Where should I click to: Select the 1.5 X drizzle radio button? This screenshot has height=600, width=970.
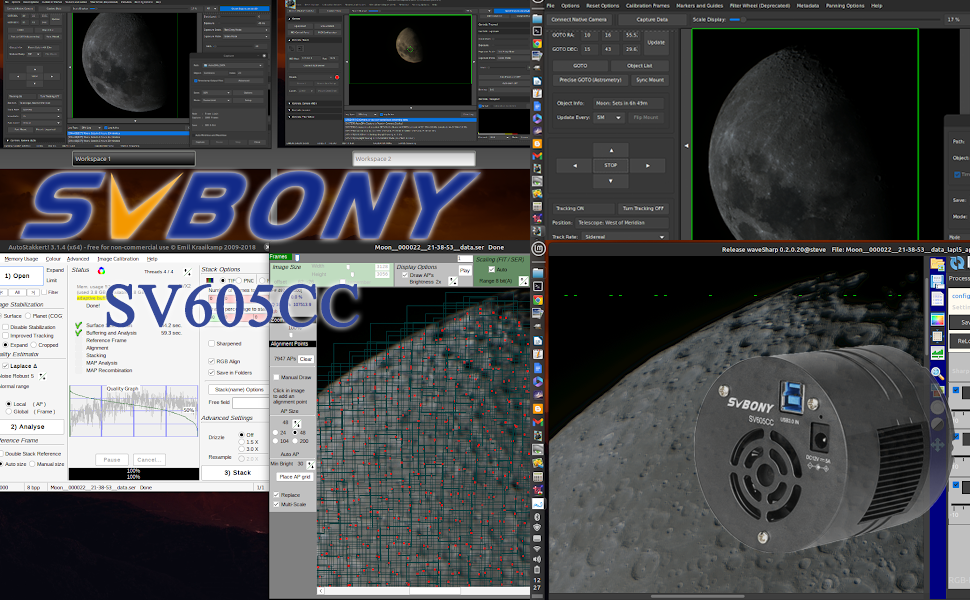[242, 442]
